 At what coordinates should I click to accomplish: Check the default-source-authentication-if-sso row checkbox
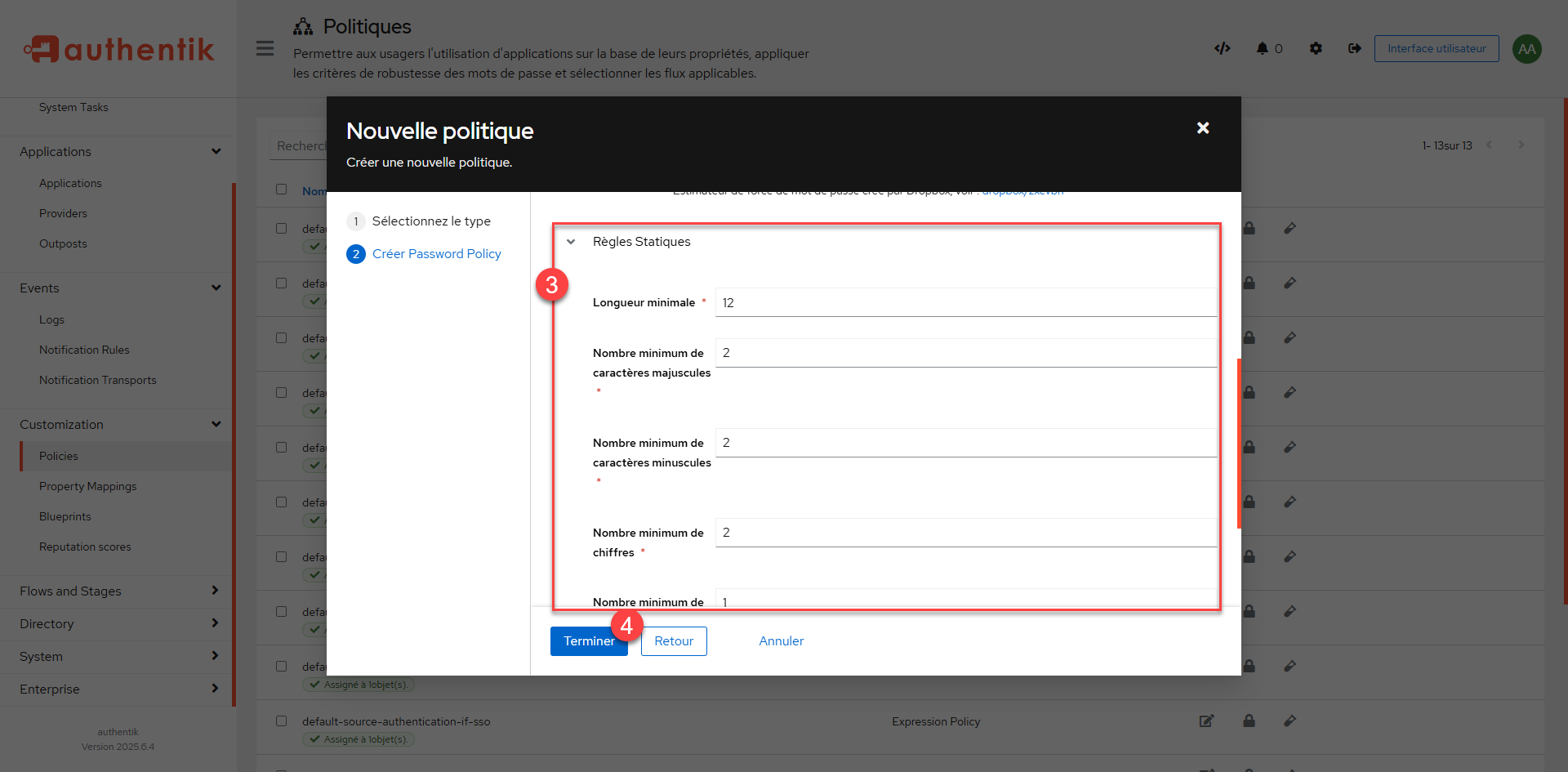282,721
